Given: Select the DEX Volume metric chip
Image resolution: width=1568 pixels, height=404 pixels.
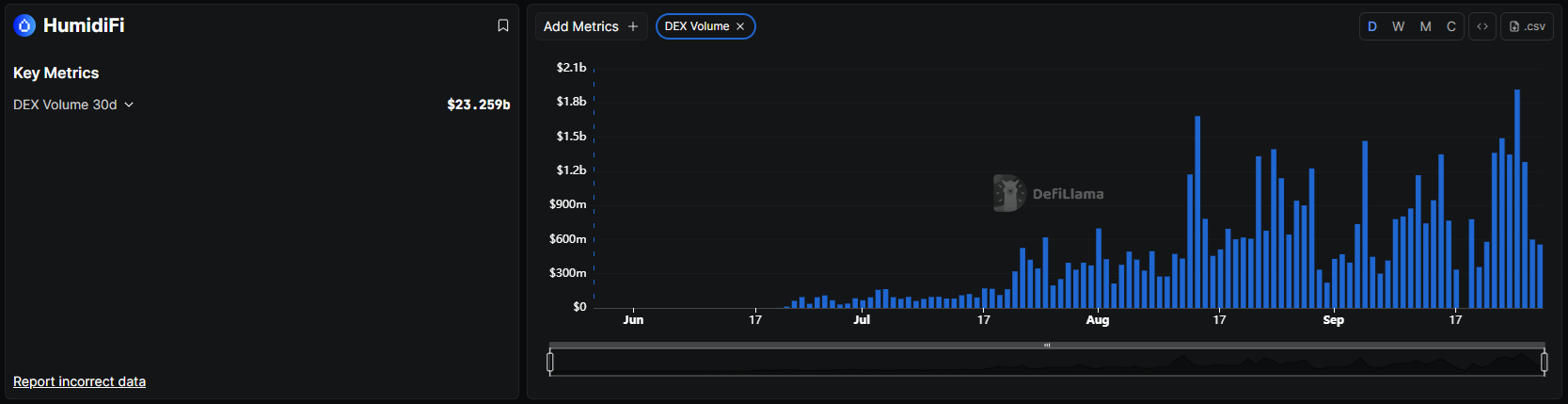Looking at the screenshot, I should 696,26.
